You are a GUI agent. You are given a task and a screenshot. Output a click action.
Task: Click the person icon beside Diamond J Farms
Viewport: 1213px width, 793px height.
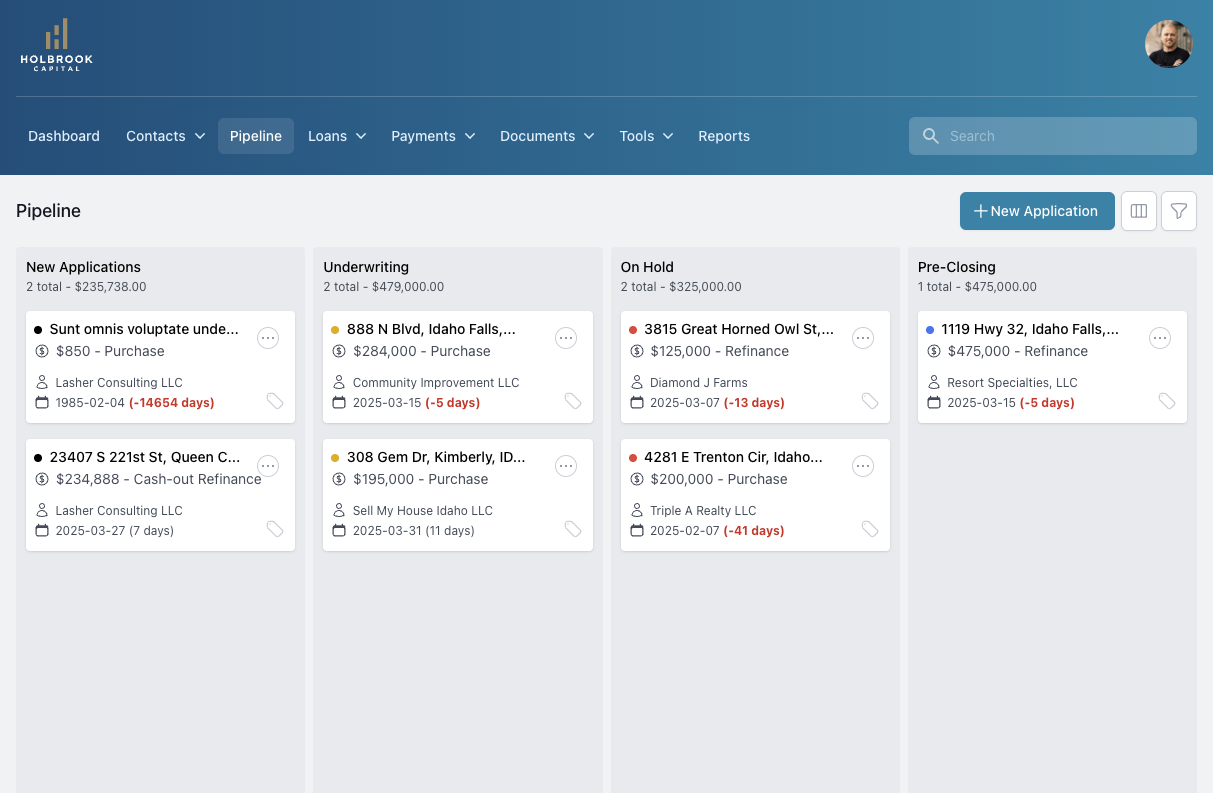click(x=637, y=382)
